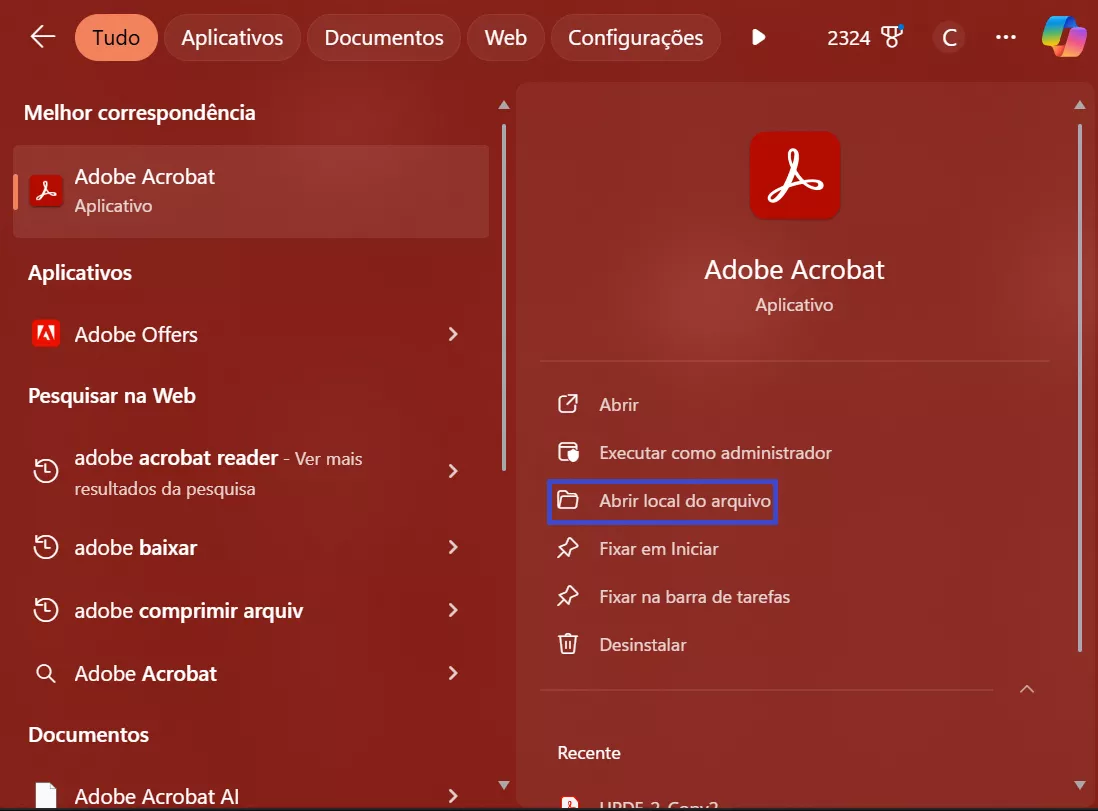Expand the Adobe Offers result chevron
Screen dimensions: 1098x811
[x=453, y=334]
